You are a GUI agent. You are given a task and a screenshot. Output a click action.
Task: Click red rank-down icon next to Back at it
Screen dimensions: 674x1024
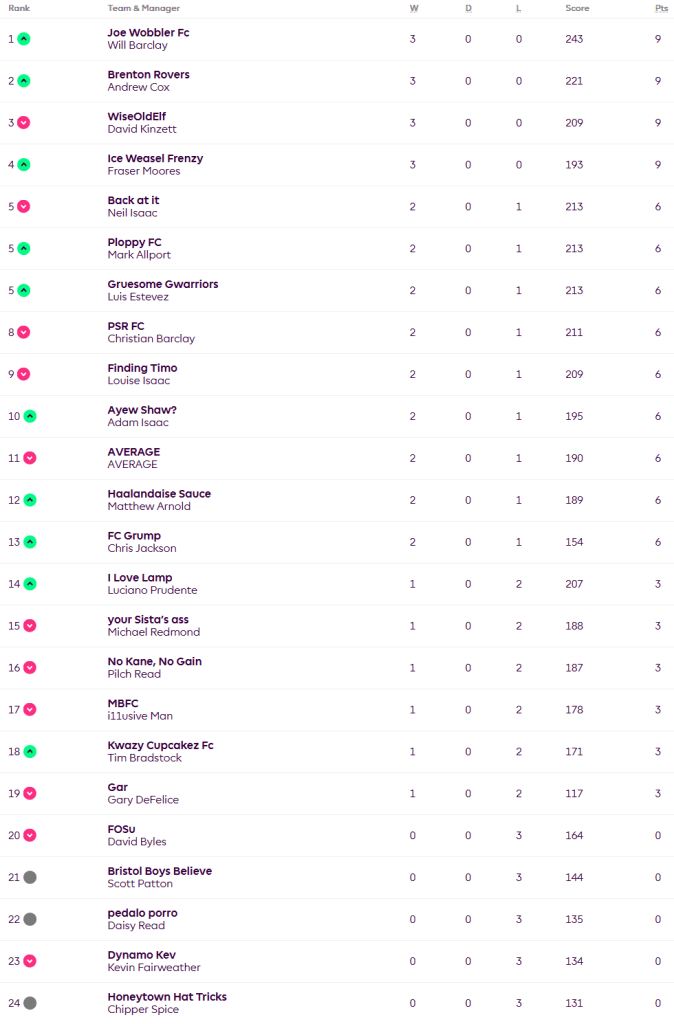coord(24,207)
